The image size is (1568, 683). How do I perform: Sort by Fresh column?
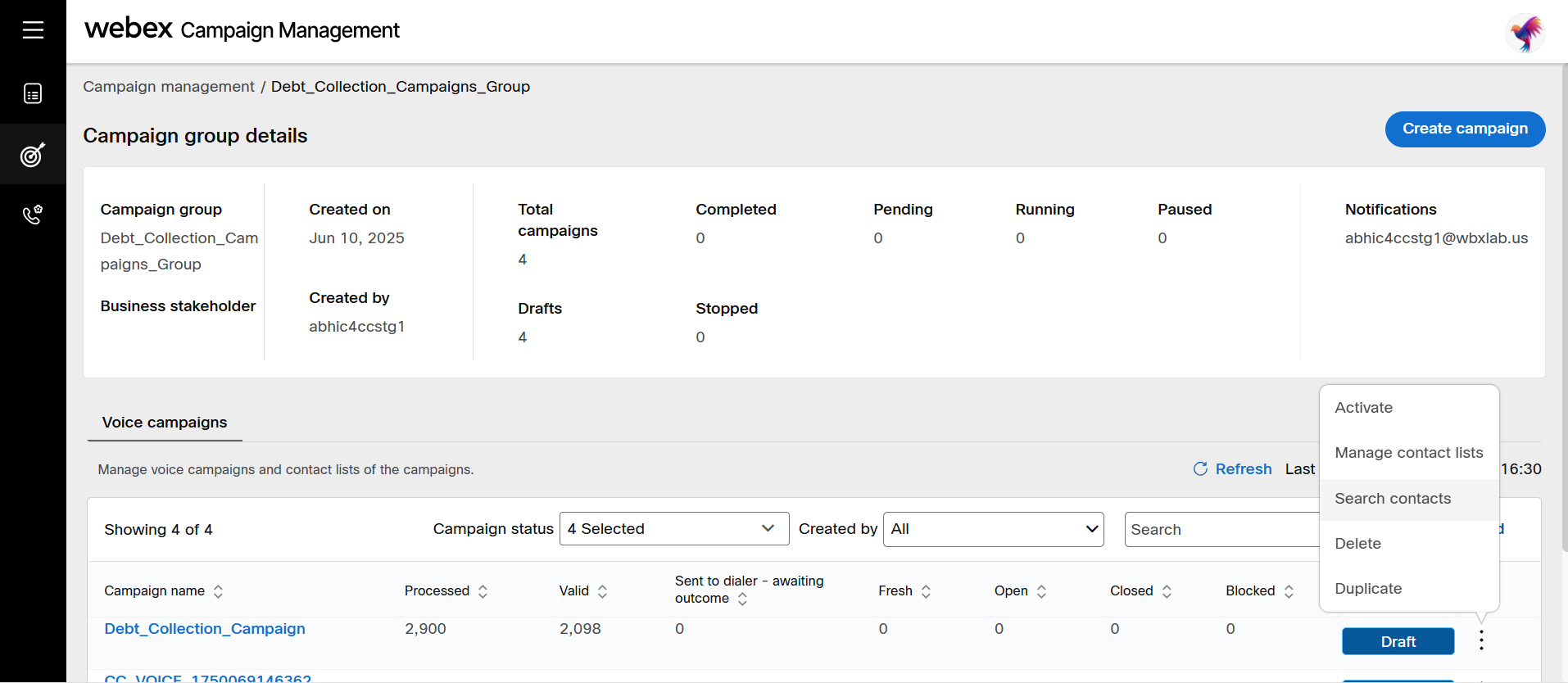pos(926,591)
